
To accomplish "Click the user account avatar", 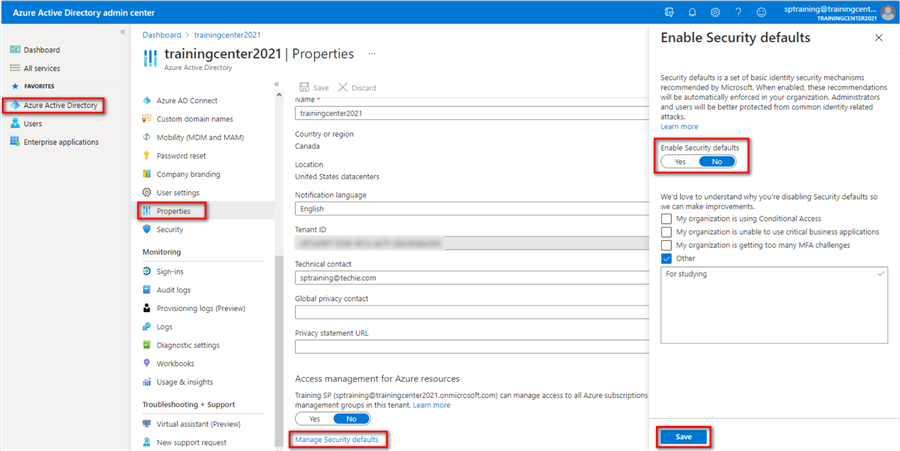I will pos(887,12).
